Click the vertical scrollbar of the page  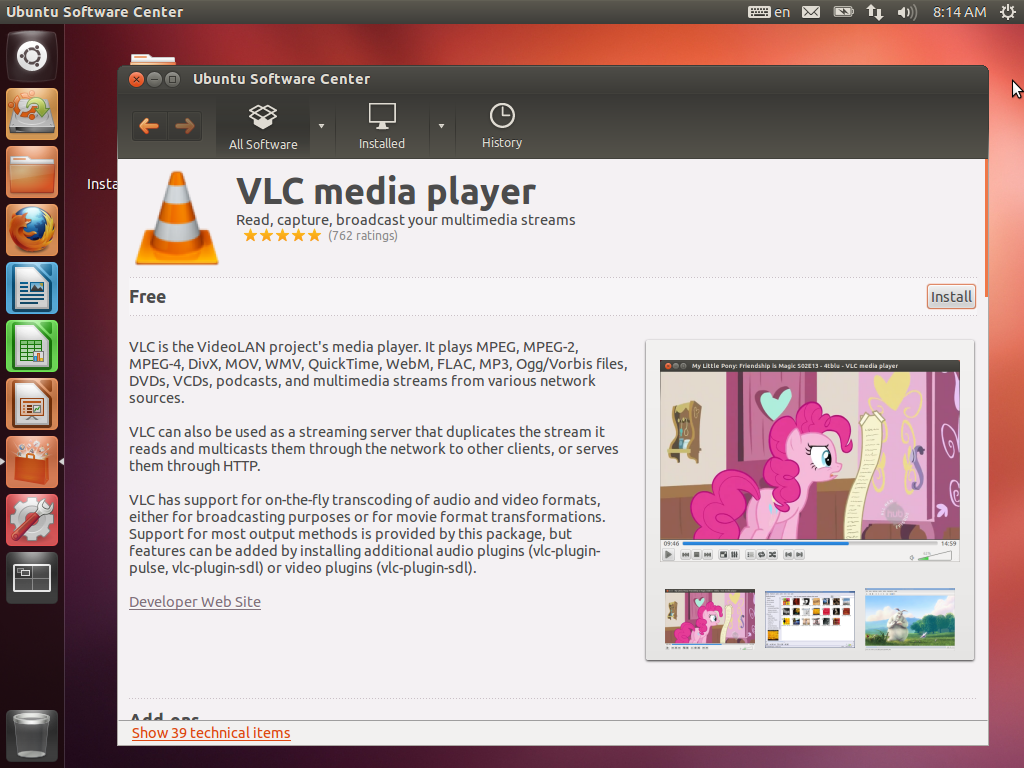[985, 229]
